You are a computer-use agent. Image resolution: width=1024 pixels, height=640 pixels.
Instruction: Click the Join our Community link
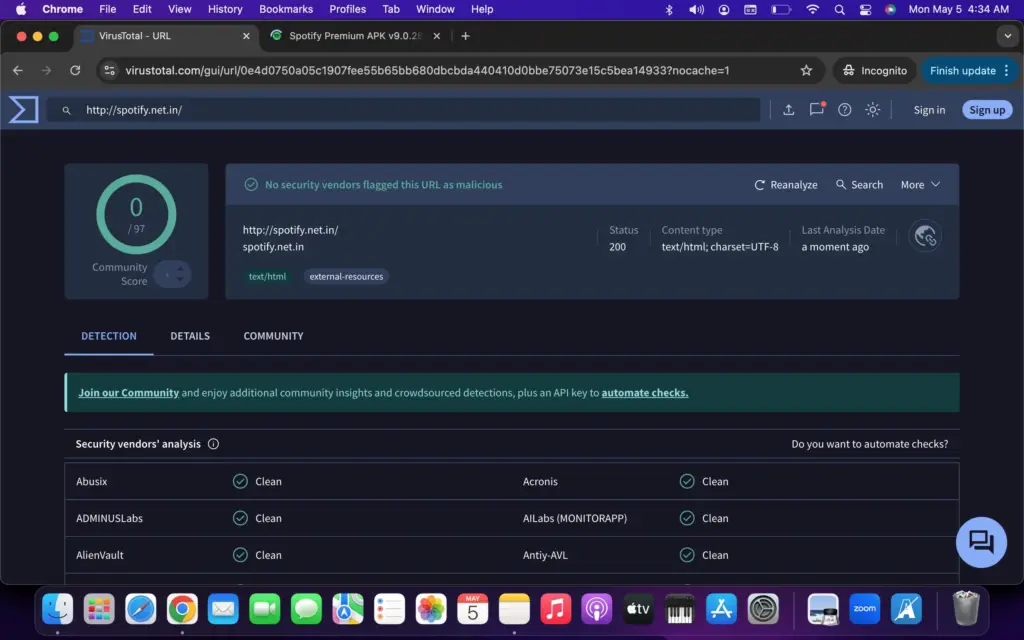pos(128,393)
